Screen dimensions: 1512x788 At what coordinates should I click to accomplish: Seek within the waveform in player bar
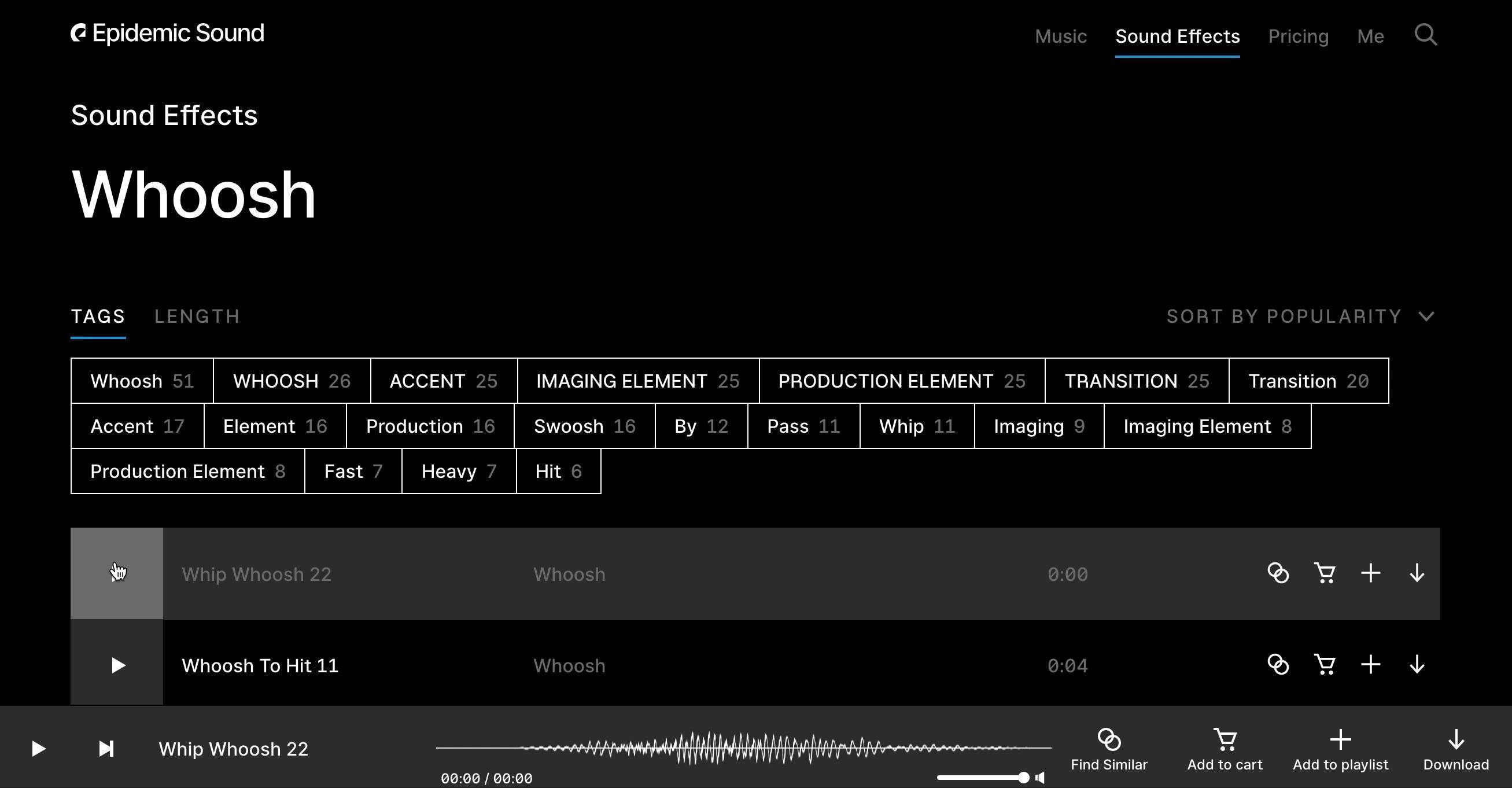(744, 748)
